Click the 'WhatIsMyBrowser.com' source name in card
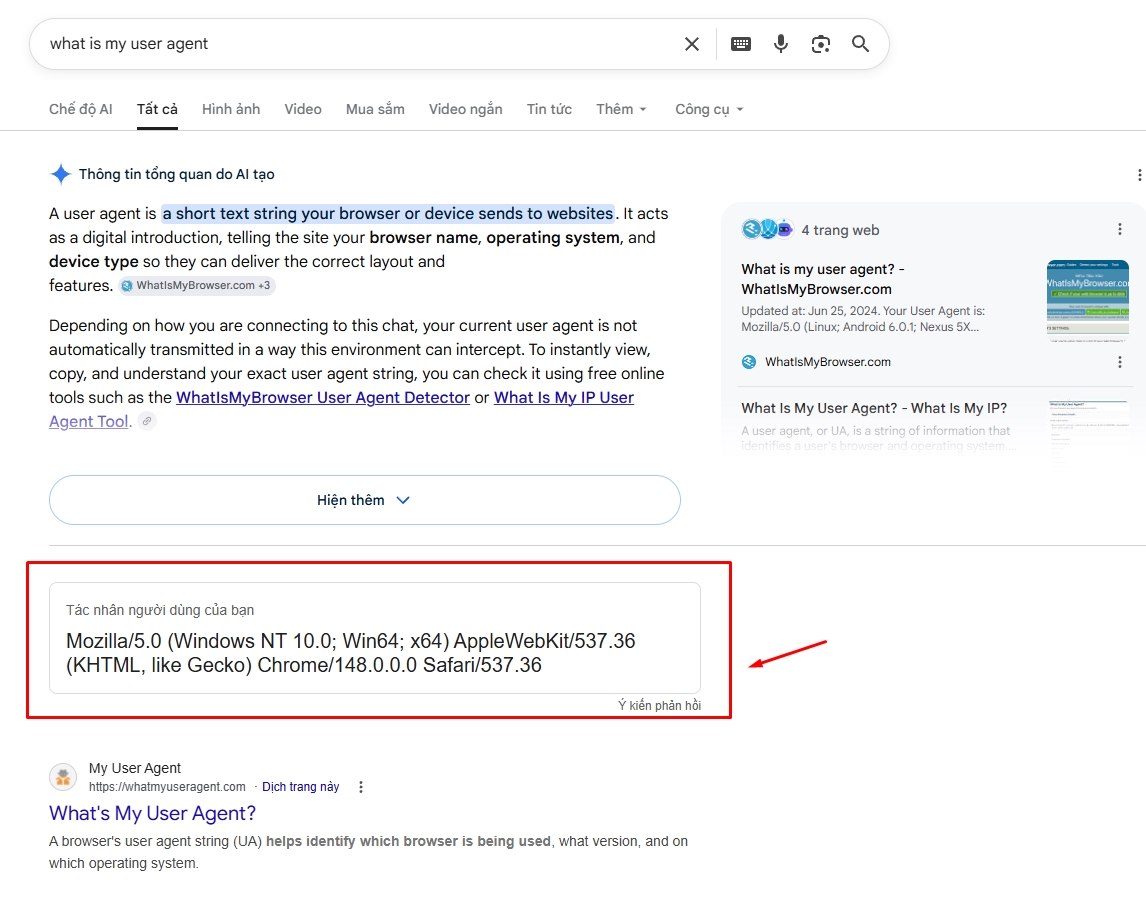Screen dimensions: 1146x902 click(828, 362)
